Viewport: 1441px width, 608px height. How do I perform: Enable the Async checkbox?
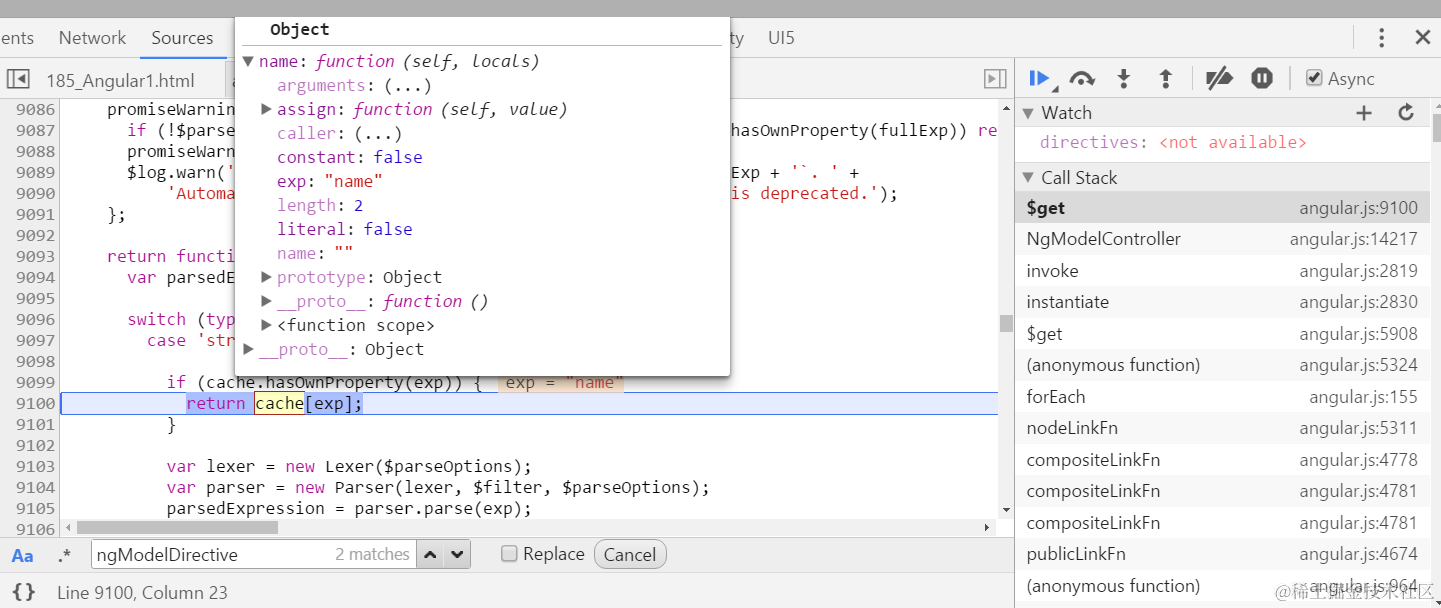tap(1314, 78)
